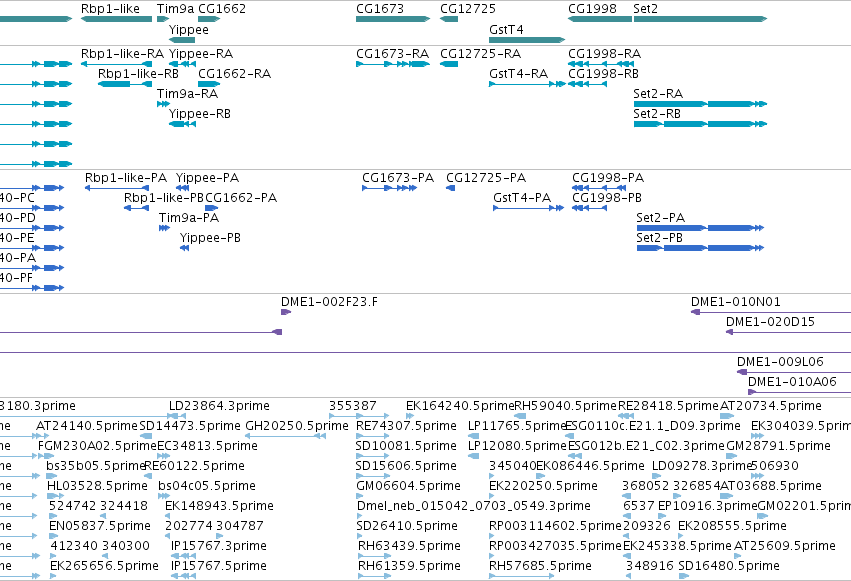Select EST RH57685.5prime
This screenshot has height=581, width=851.
(x=522, y=576)
